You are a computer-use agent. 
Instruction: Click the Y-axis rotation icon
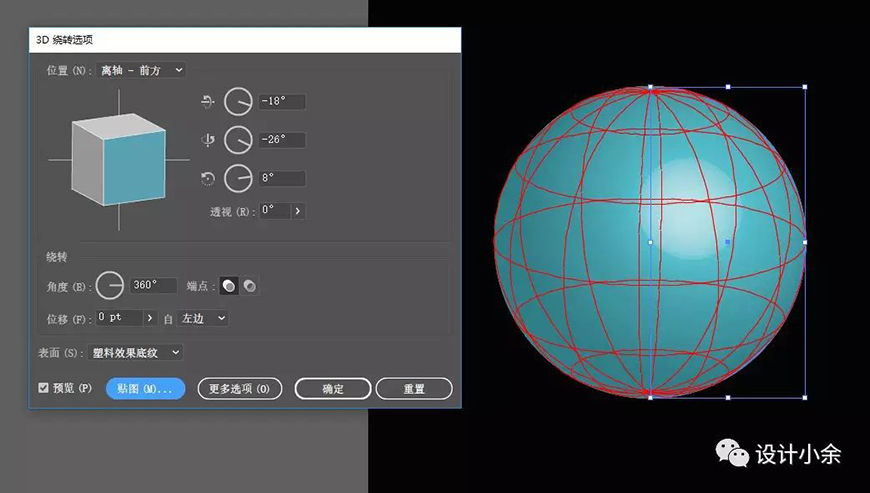pyautogui.click(x=208, y=140)
